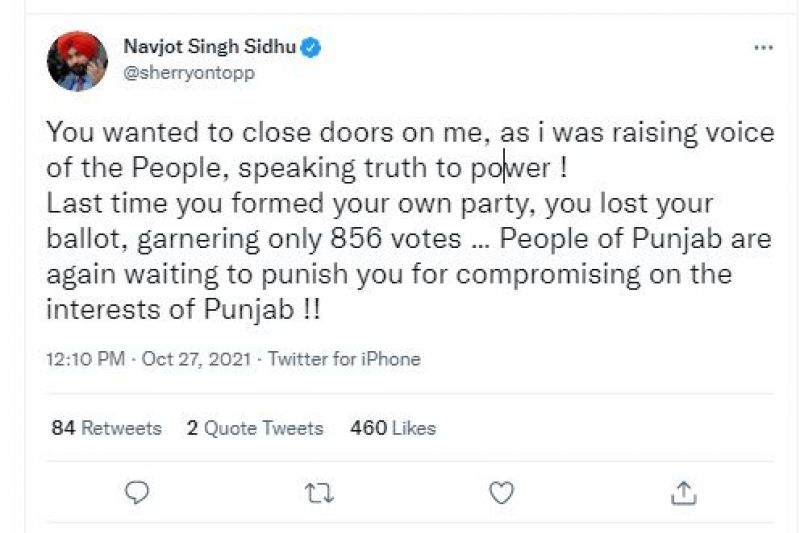
Task: Open the share icon below the tweet
Action: pos(683,491)
